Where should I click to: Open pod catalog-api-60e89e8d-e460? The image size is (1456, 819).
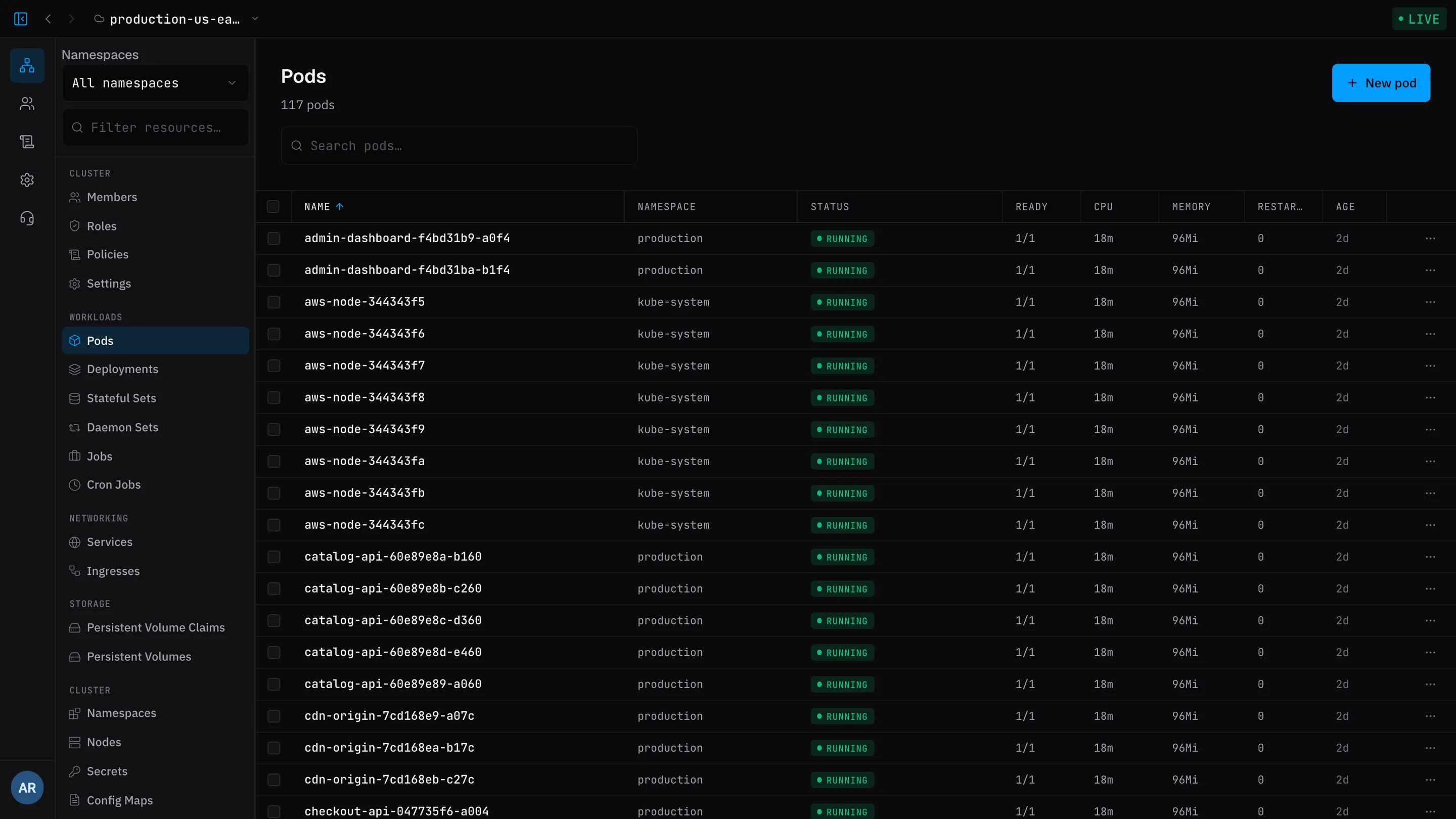point(393,652)
